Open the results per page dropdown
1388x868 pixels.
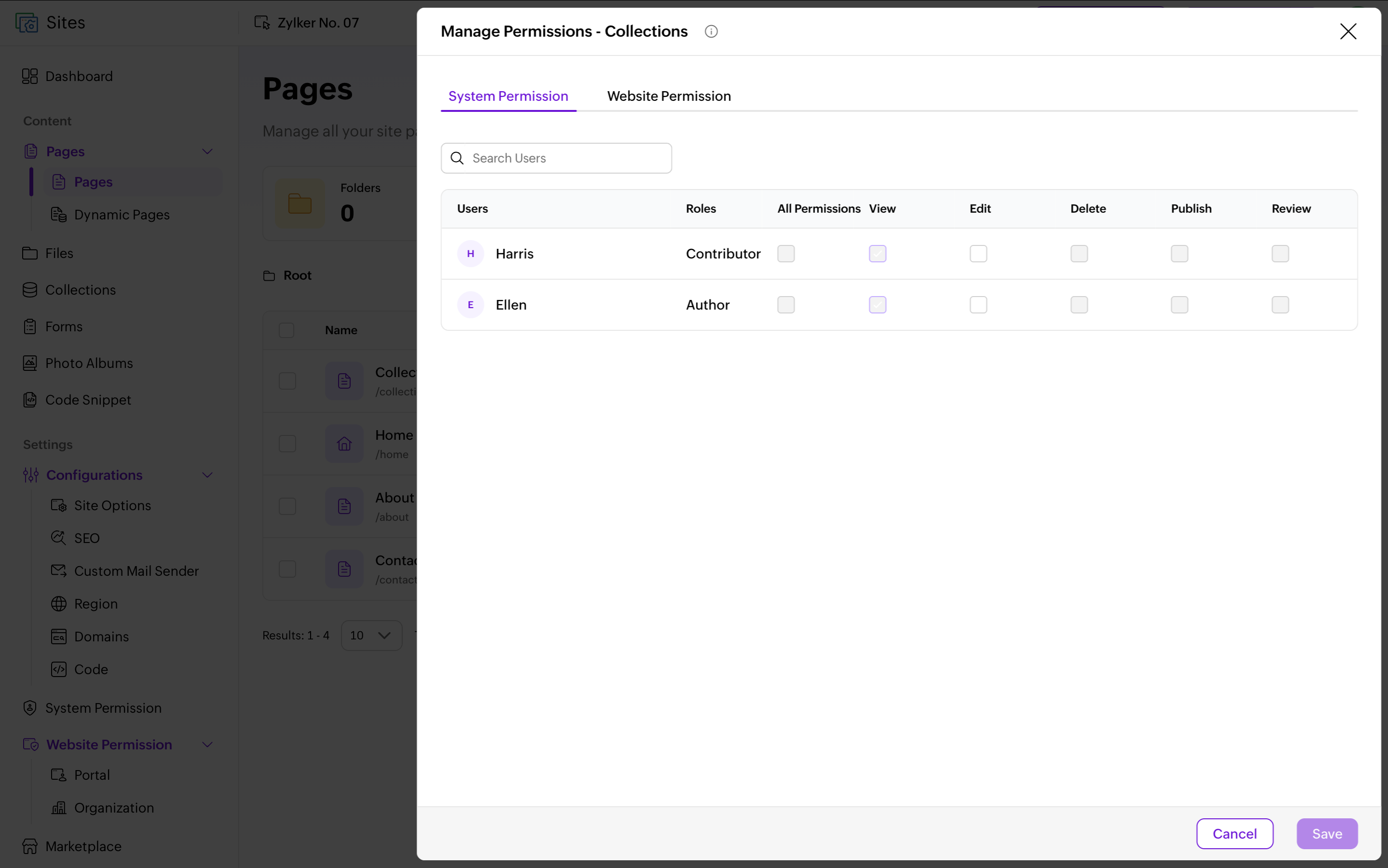coord(371,636)
